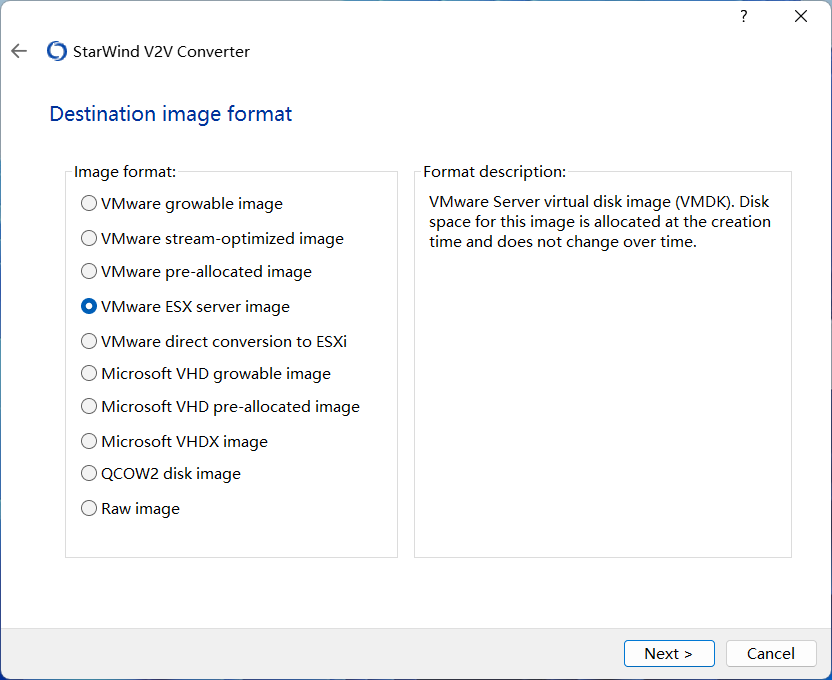This screenshot has width=832, height=680.
Task: Select VMware growable image format
Action: pos(89,204)
